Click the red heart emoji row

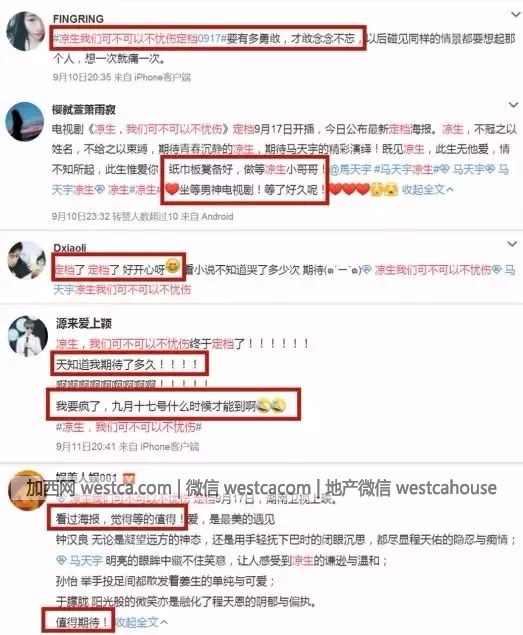[x=349, y=189]
